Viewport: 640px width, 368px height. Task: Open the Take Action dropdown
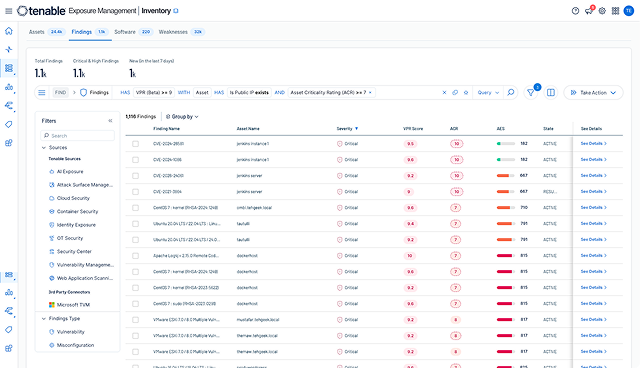pos(593,93)
